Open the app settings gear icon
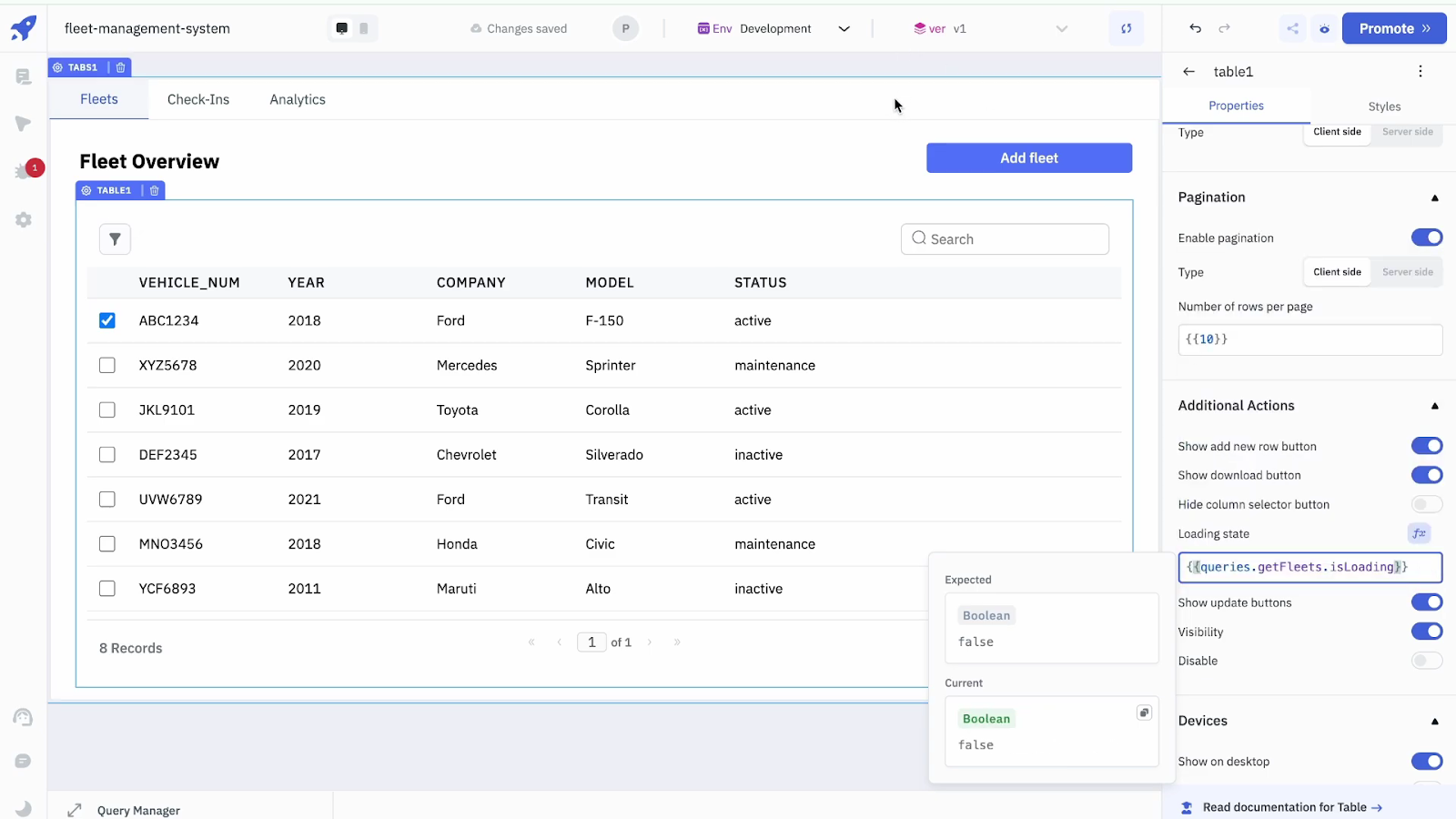Viewport: 1456px width, 819px height. tap(23, 219)
